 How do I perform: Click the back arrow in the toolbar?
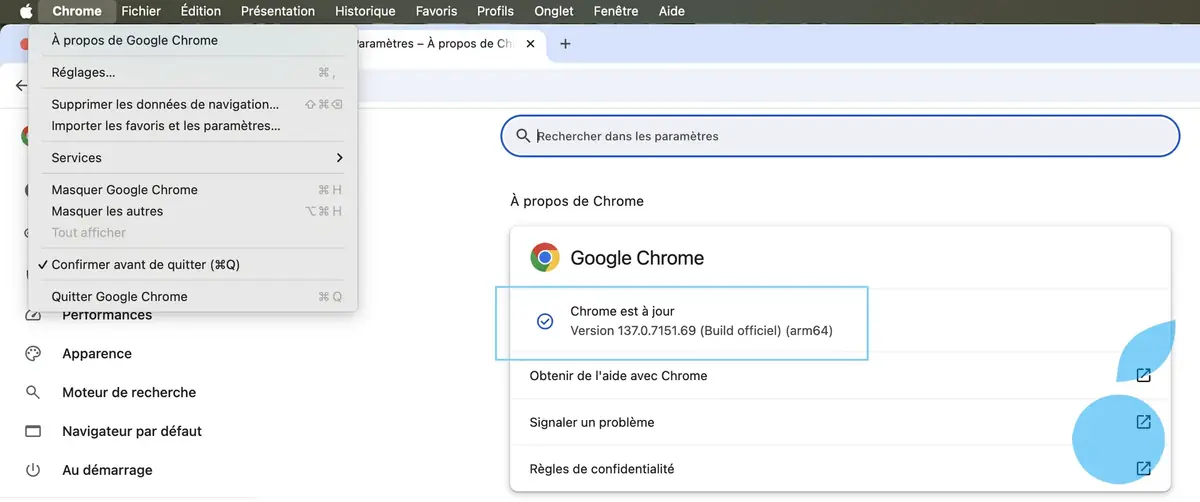(22, 86)
